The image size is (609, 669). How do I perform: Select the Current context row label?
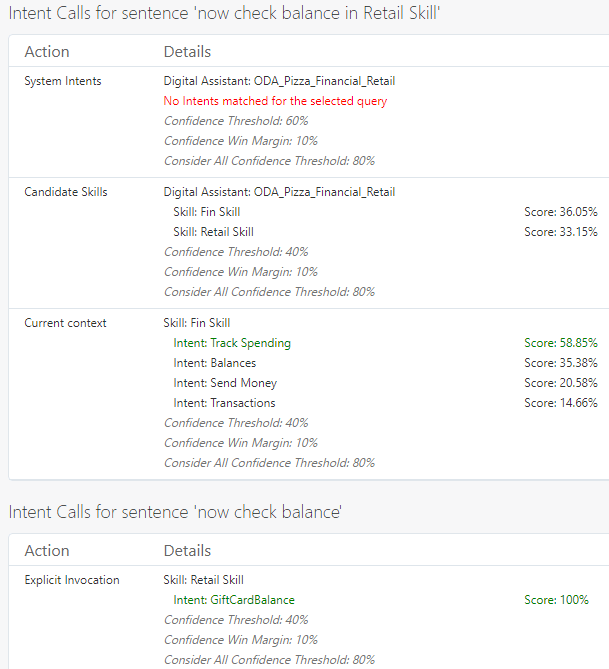pos(65,323)
